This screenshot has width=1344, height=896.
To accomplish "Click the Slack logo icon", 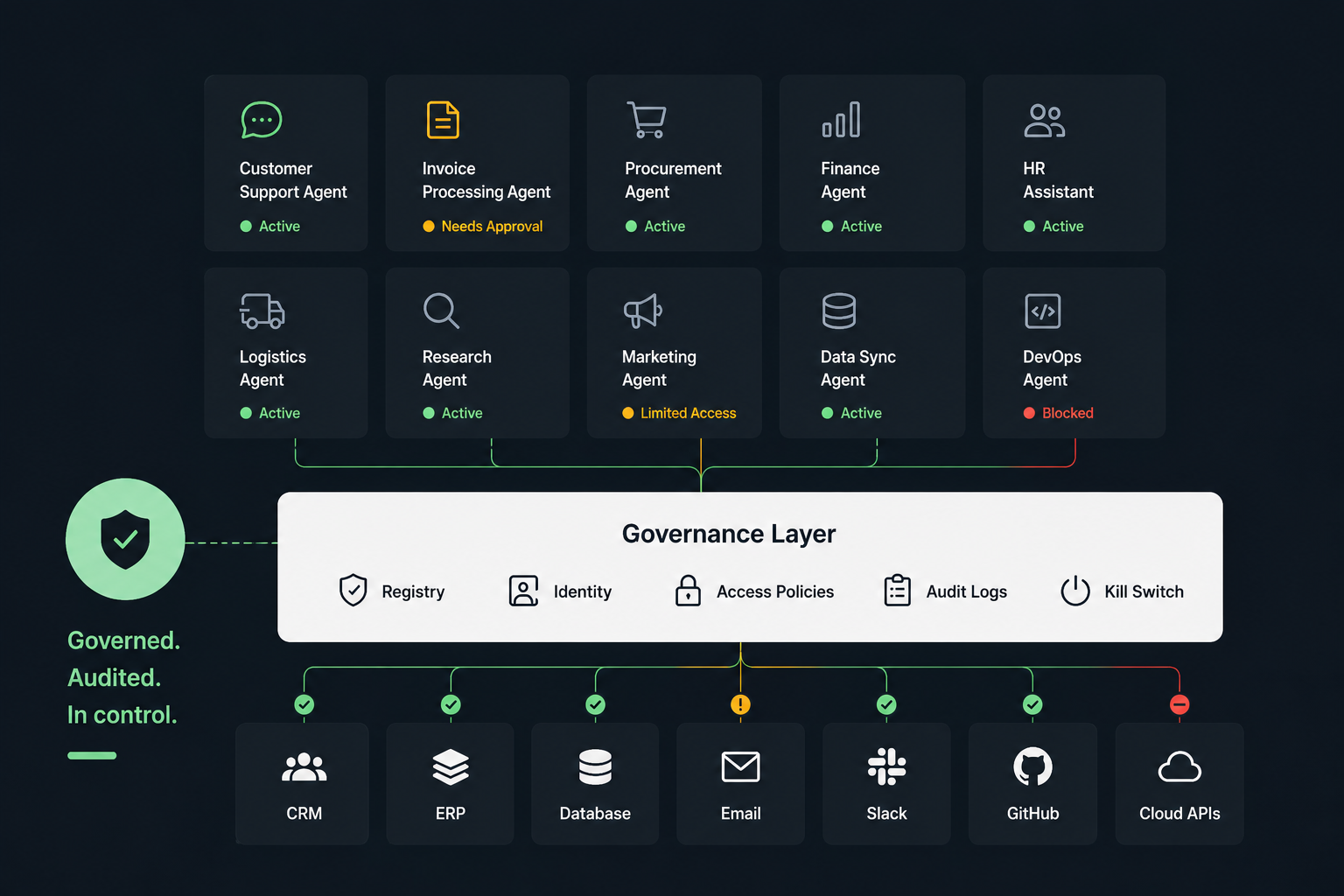I will (x=886, y=766).
